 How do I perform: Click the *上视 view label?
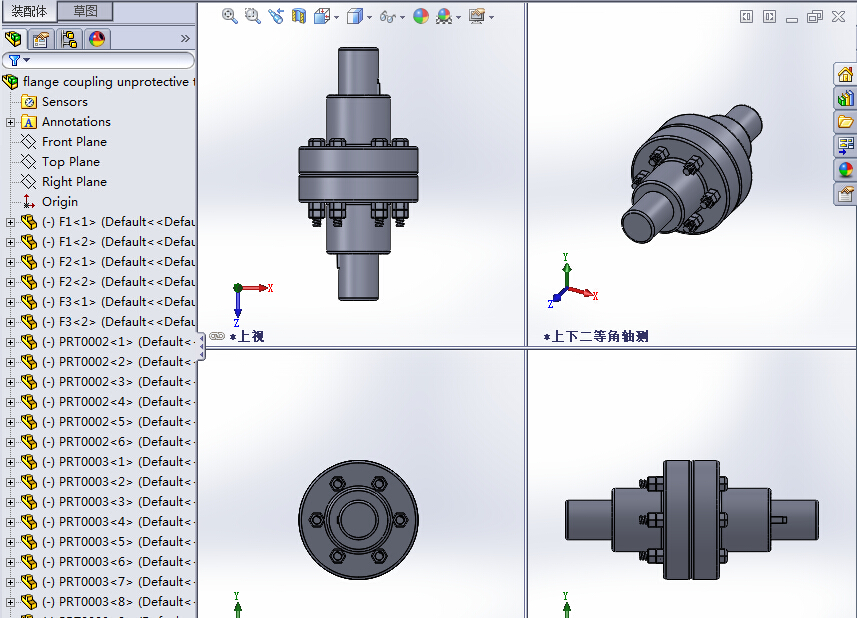coord(247,336)
